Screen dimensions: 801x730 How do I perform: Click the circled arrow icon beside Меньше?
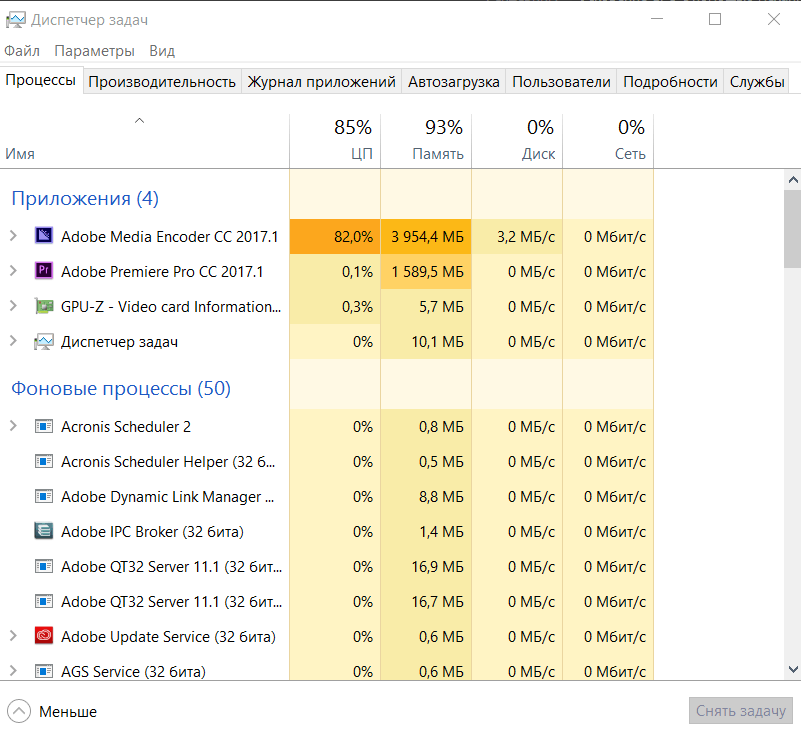point(19,711)
